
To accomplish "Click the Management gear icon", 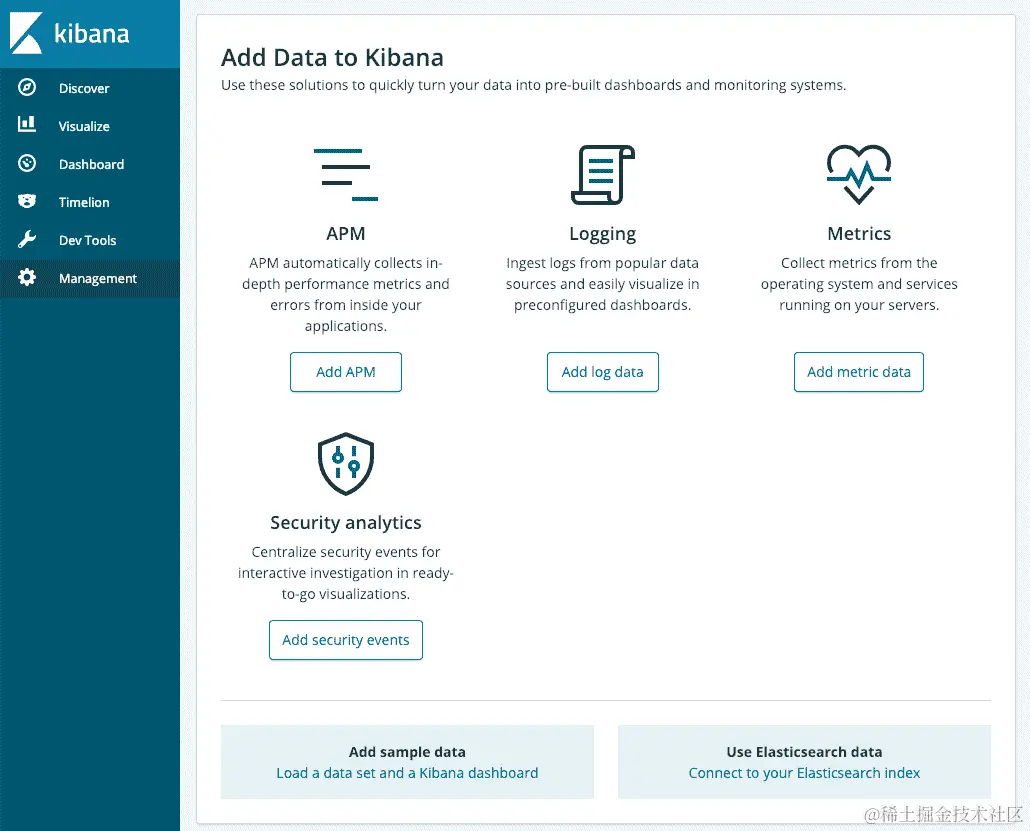I will point(27,277).
